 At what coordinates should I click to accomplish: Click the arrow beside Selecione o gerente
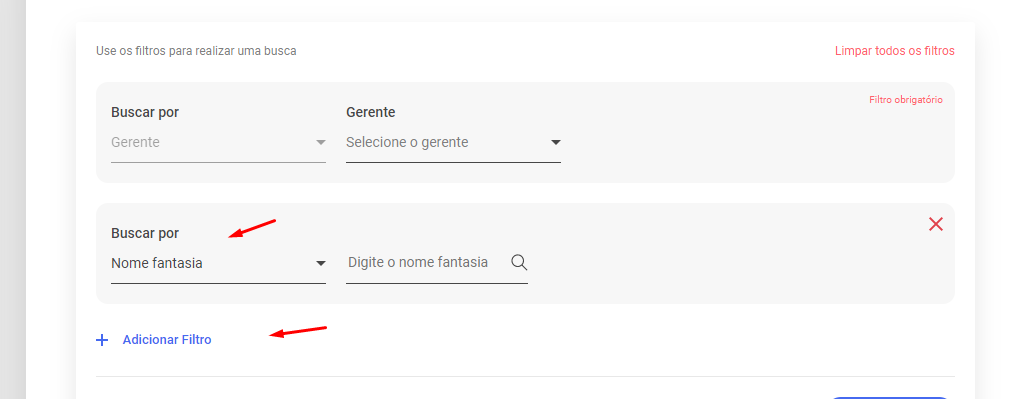point(556,142)
